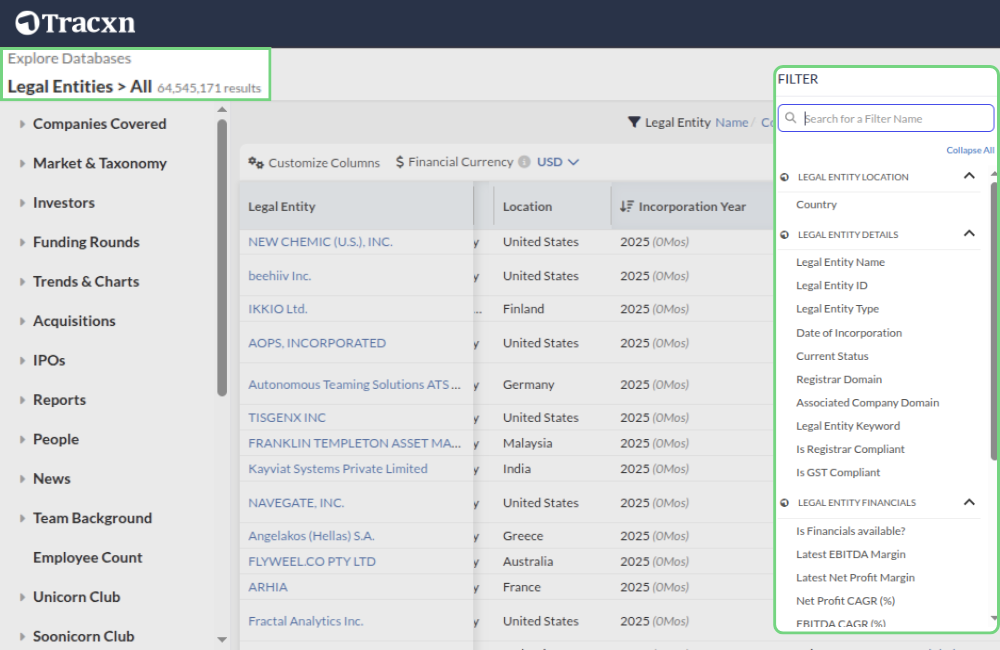Click the Customize Columns gear icon
The image size is (1000, 650).
click(256, 163)
